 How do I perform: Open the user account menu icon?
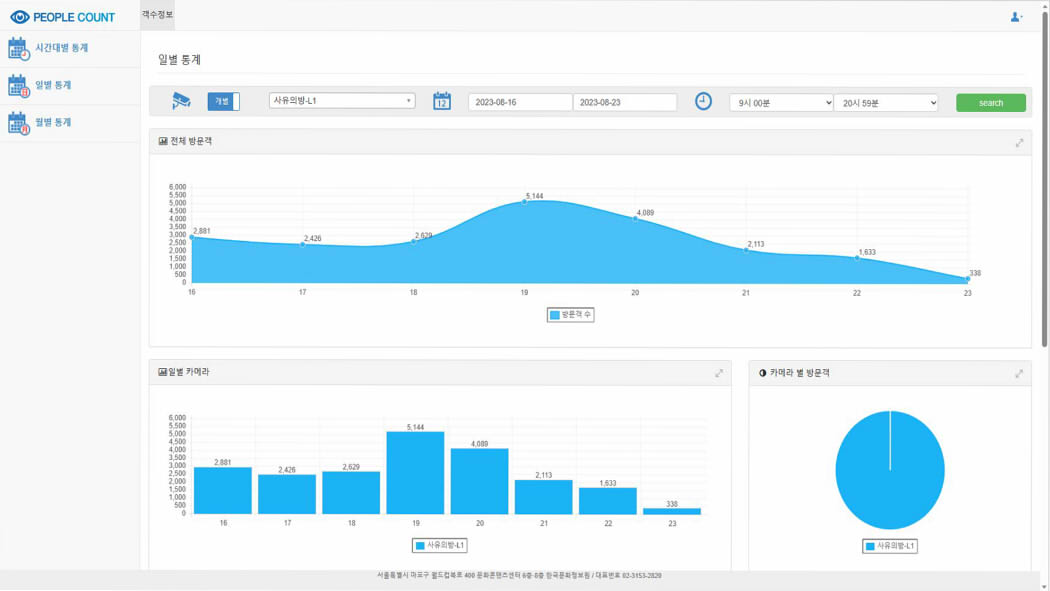[1016, 17]
